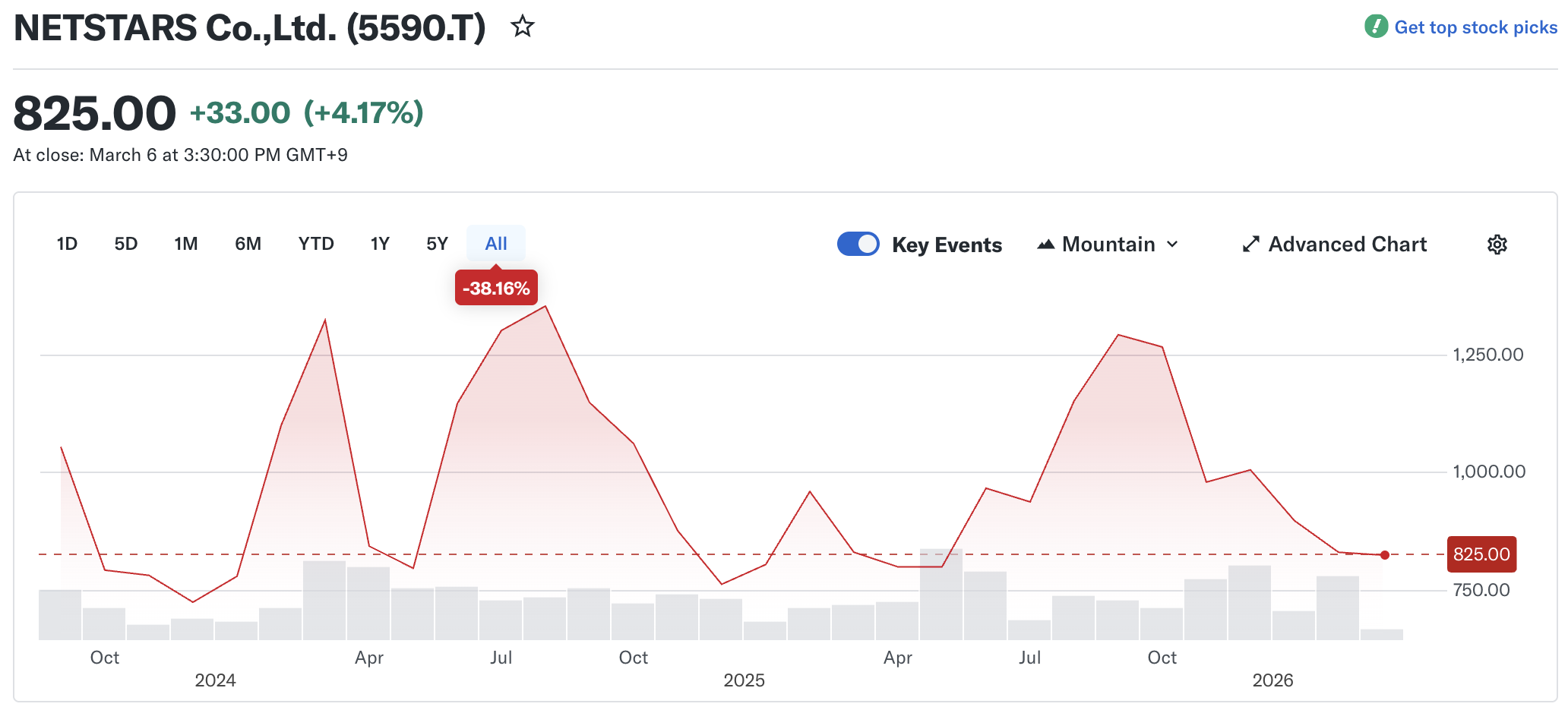Show the 6M price range

[x=248, y=244]
